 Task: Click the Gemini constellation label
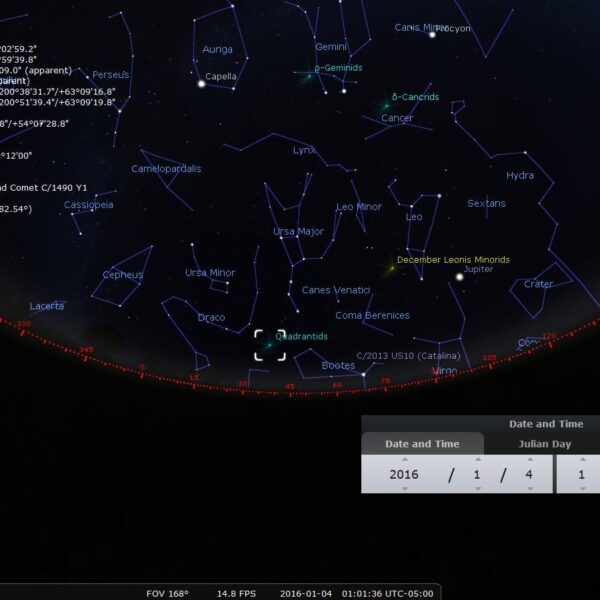coord(331,47)
